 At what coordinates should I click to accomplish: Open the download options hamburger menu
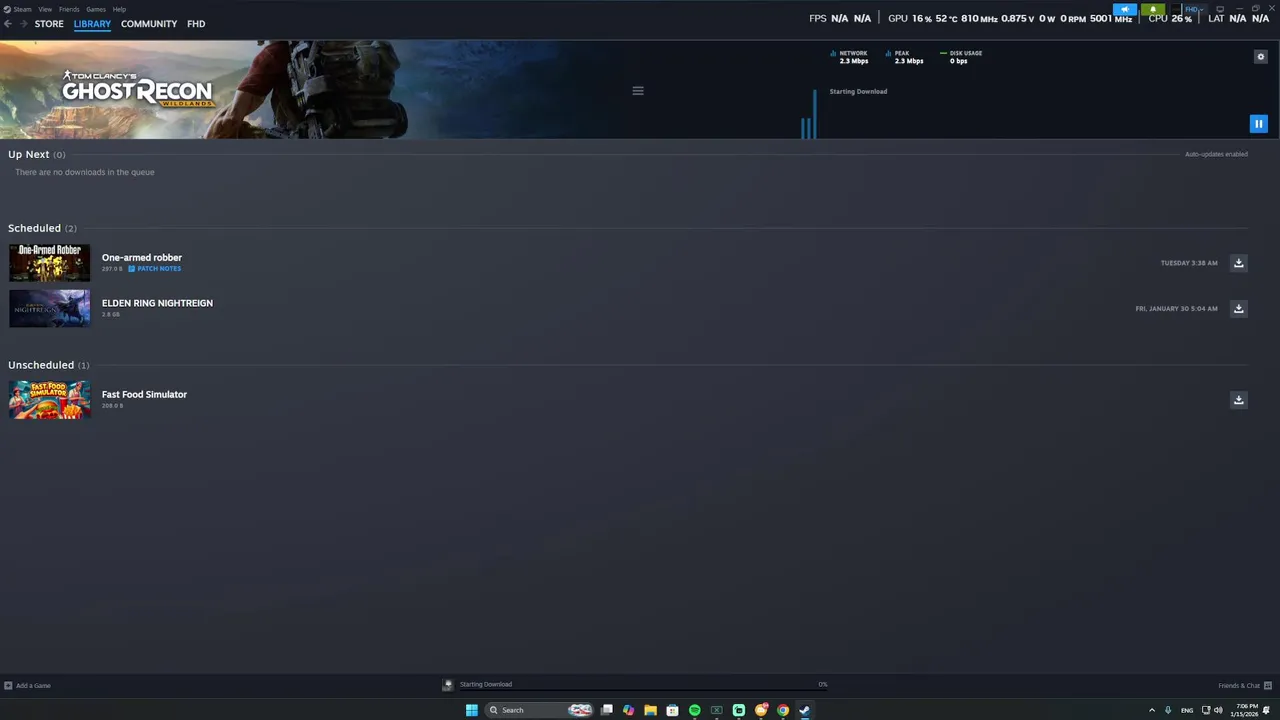(x=638, y=91)
